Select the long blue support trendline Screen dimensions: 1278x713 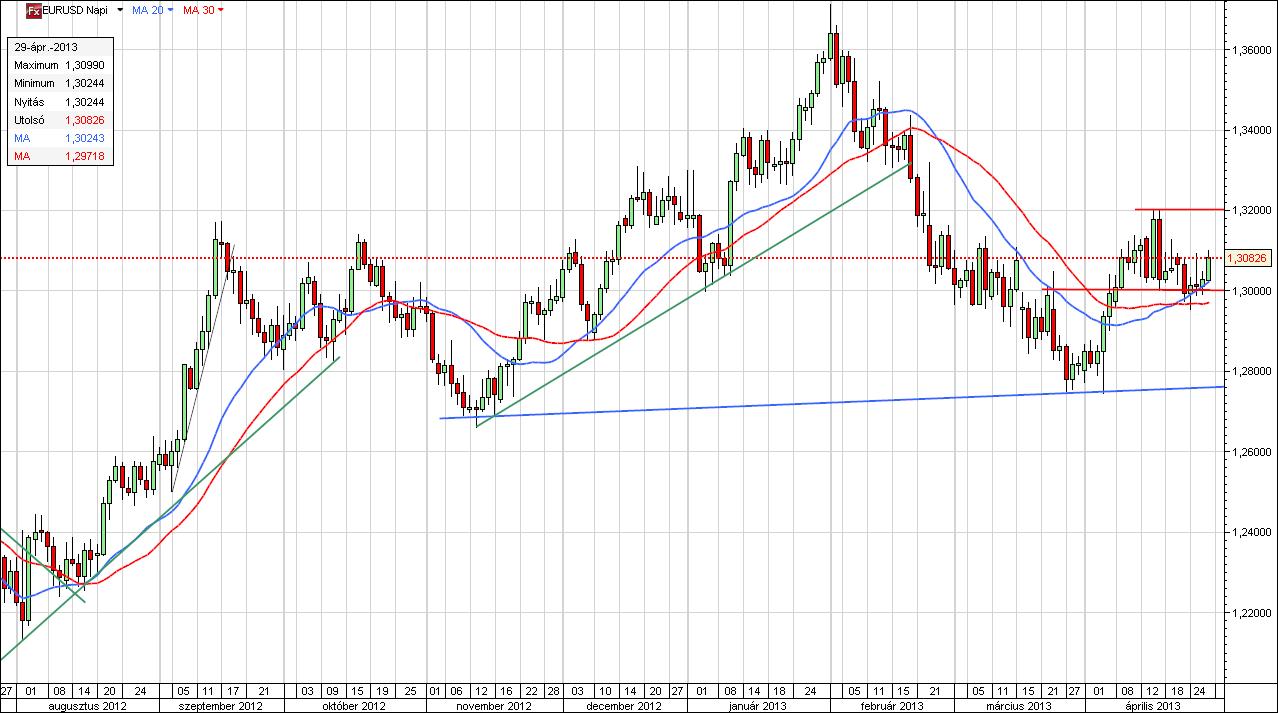click(832, 402)
